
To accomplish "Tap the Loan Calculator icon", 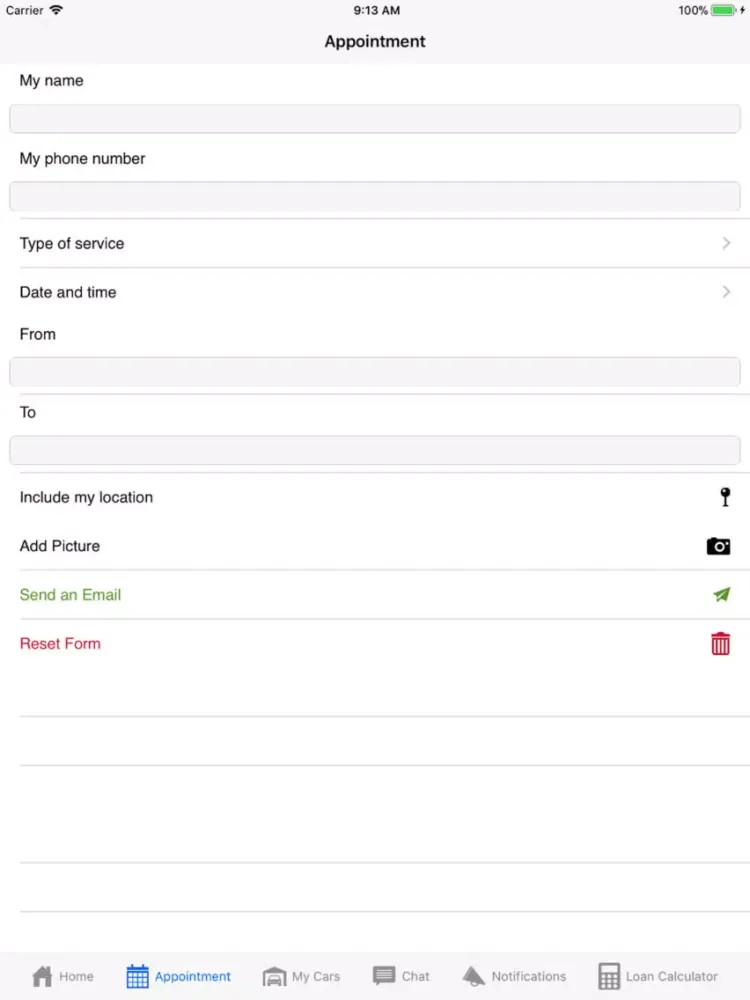I will pos(609,976).
